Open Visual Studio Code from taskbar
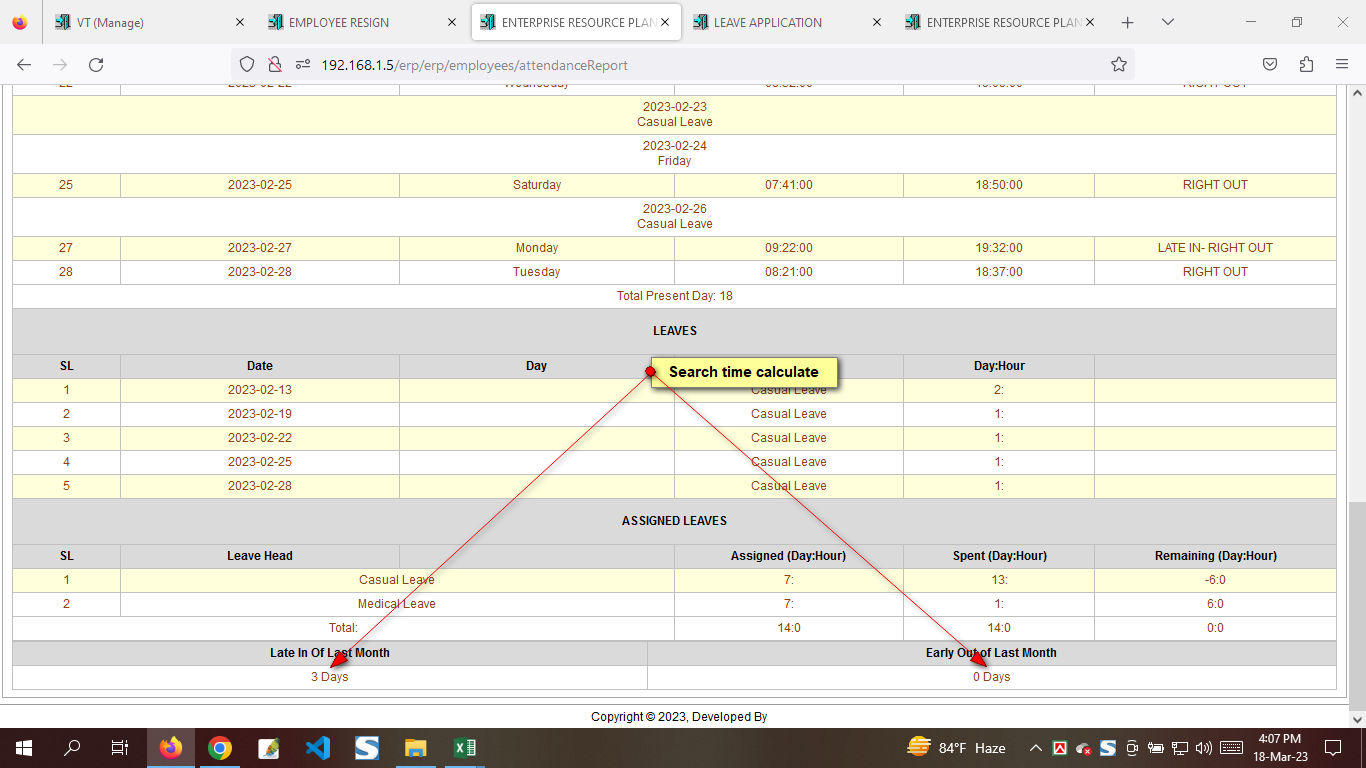This screenshot has width=1366, height=768. pyautogui.click(x=318, y=748)
